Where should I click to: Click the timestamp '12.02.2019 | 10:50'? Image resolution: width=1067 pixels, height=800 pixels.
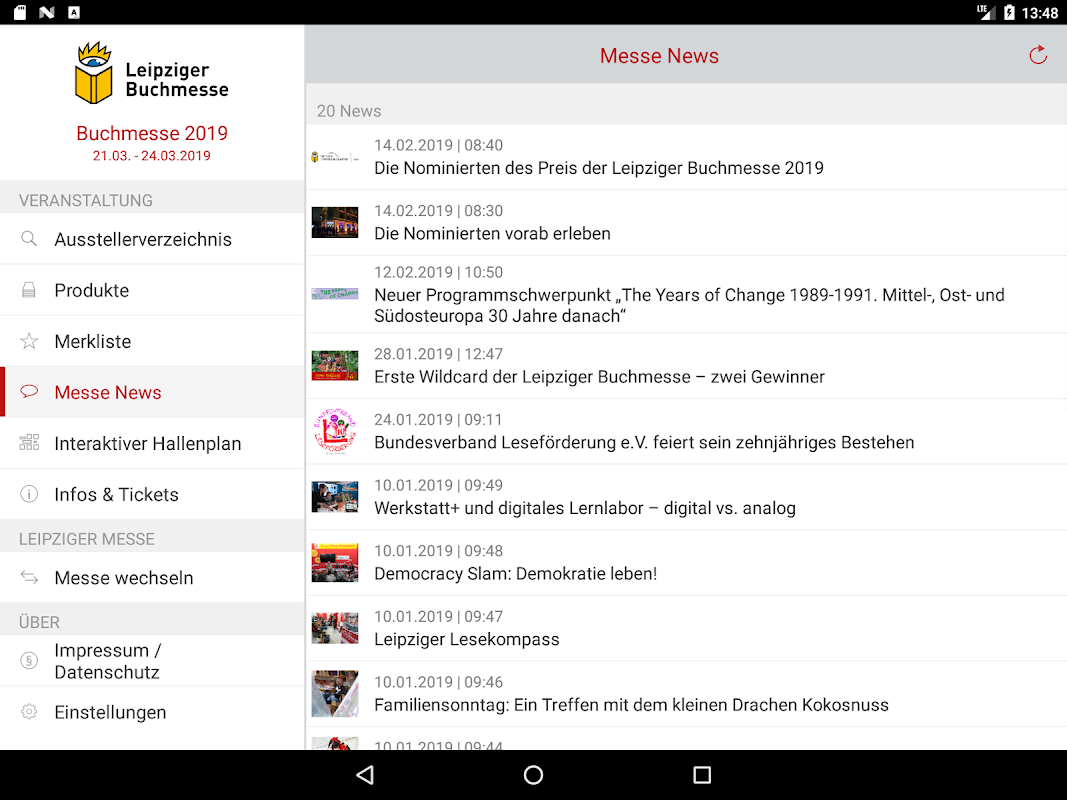point(438,272)
